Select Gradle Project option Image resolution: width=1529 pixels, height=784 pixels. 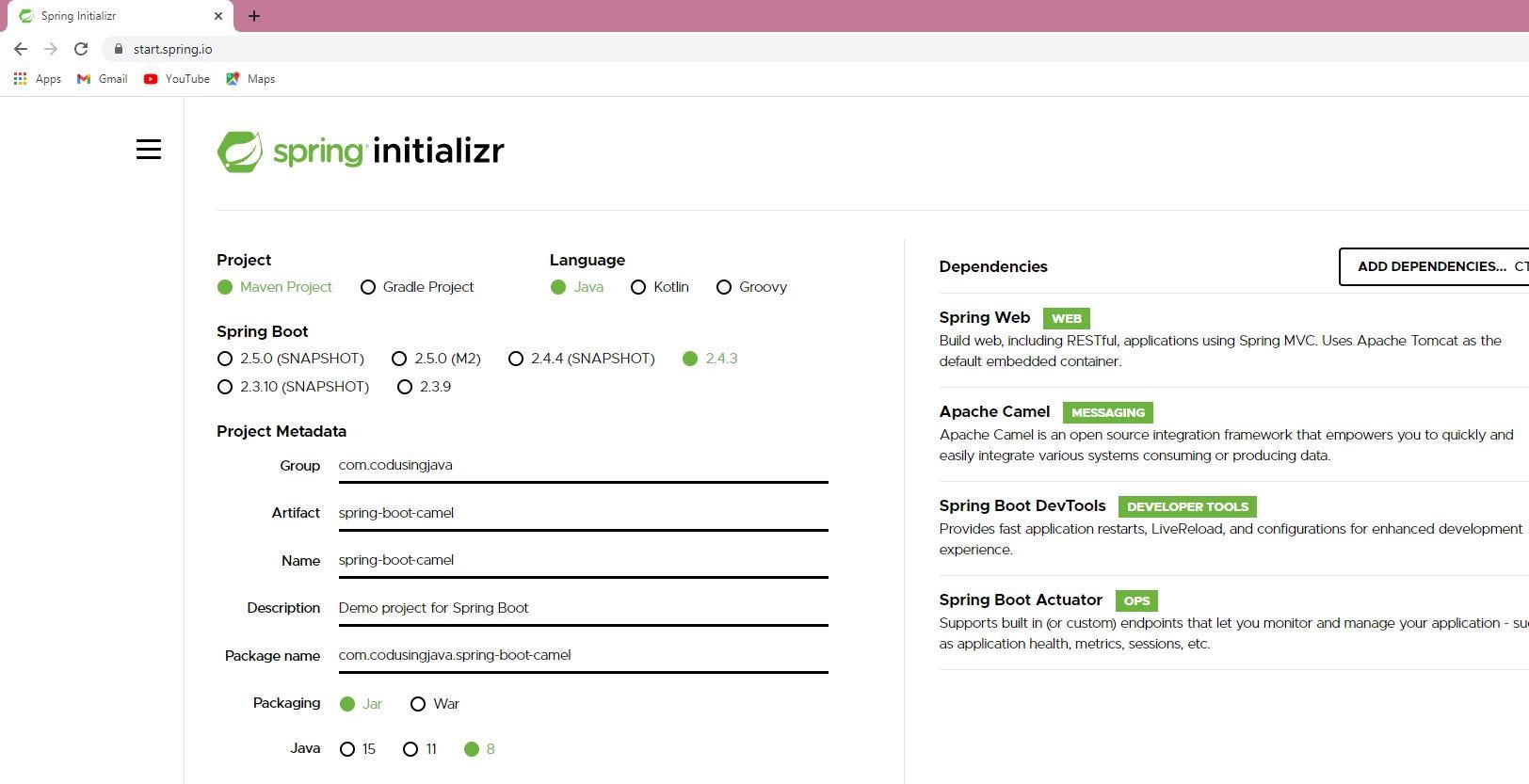click(417, 287)
